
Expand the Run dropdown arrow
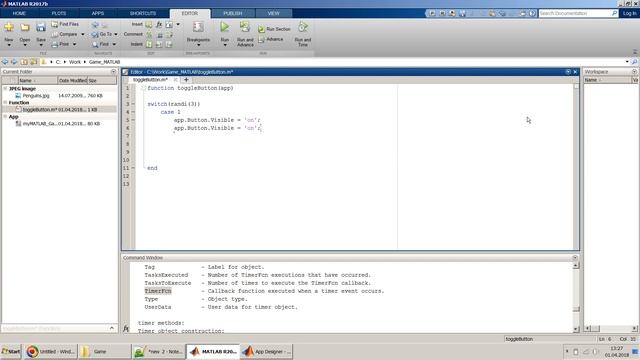point(224,45)
